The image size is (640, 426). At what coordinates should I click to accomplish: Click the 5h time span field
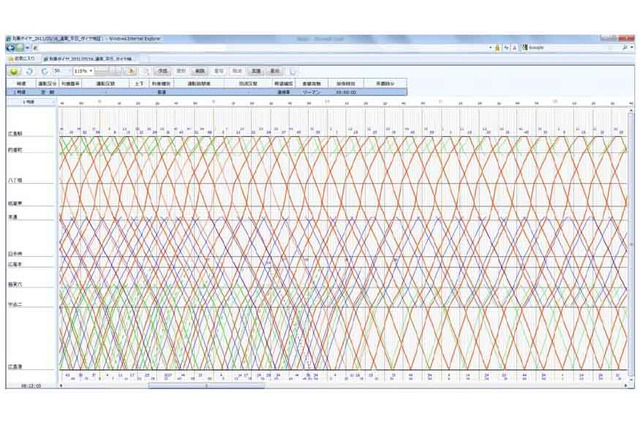62,71
